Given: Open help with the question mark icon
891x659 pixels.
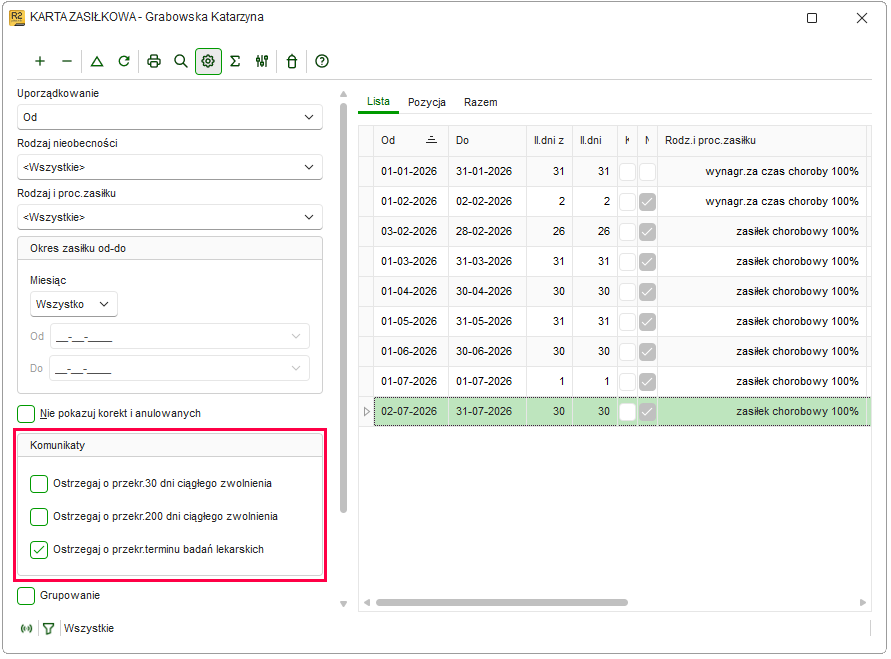Looking at the screenshot, I should coord(322,61).
